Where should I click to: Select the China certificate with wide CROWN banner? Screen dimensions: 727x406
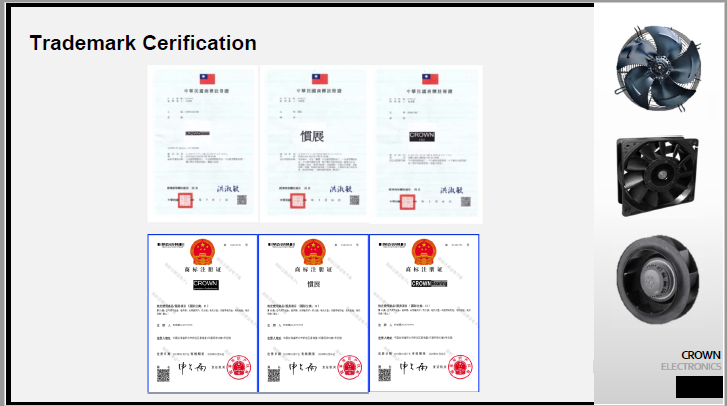click(424, 313)
